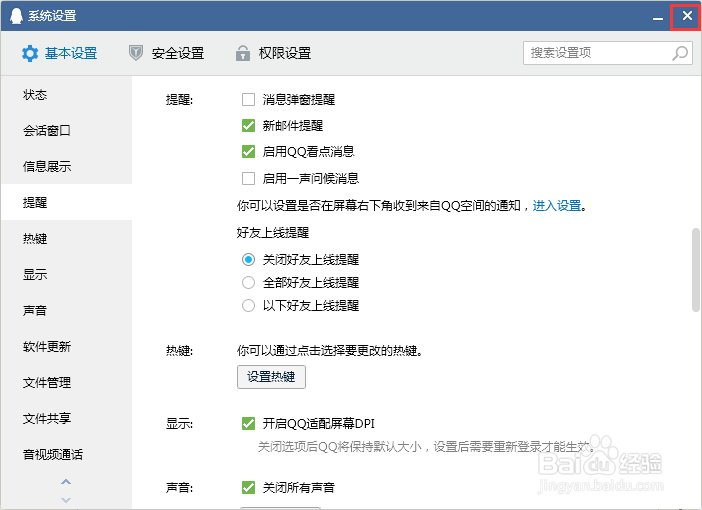The height and width of the screenshot is (510, 702).
Task: Open 文件共享 sidebar item
Action: [x=66, y=418]
